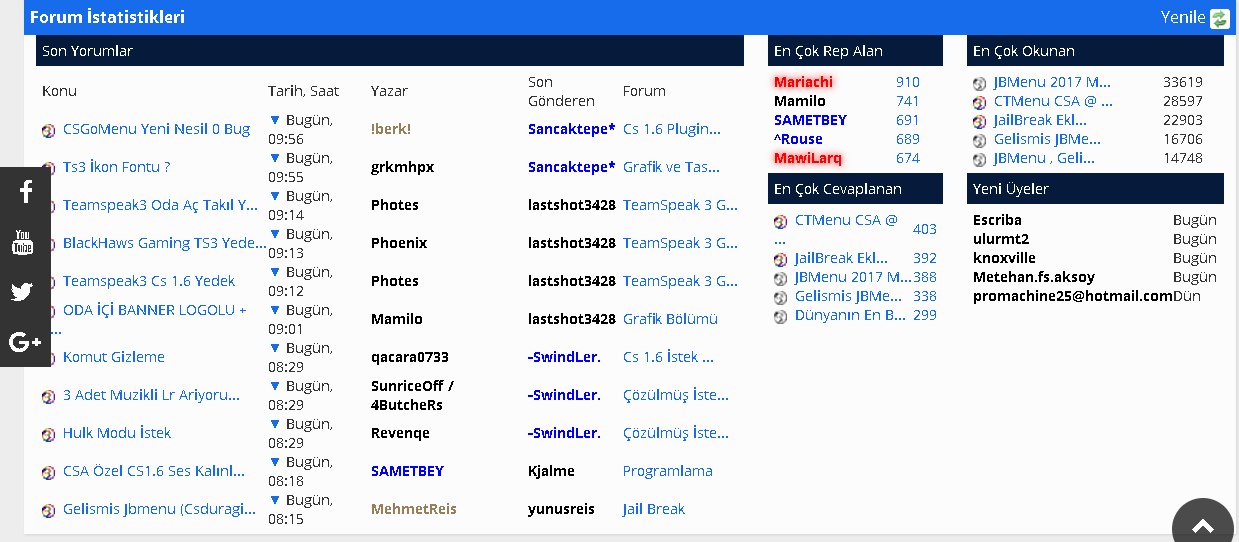Click thread icon beside CSGoMenu Yeni Nesil

pos(48,130)
